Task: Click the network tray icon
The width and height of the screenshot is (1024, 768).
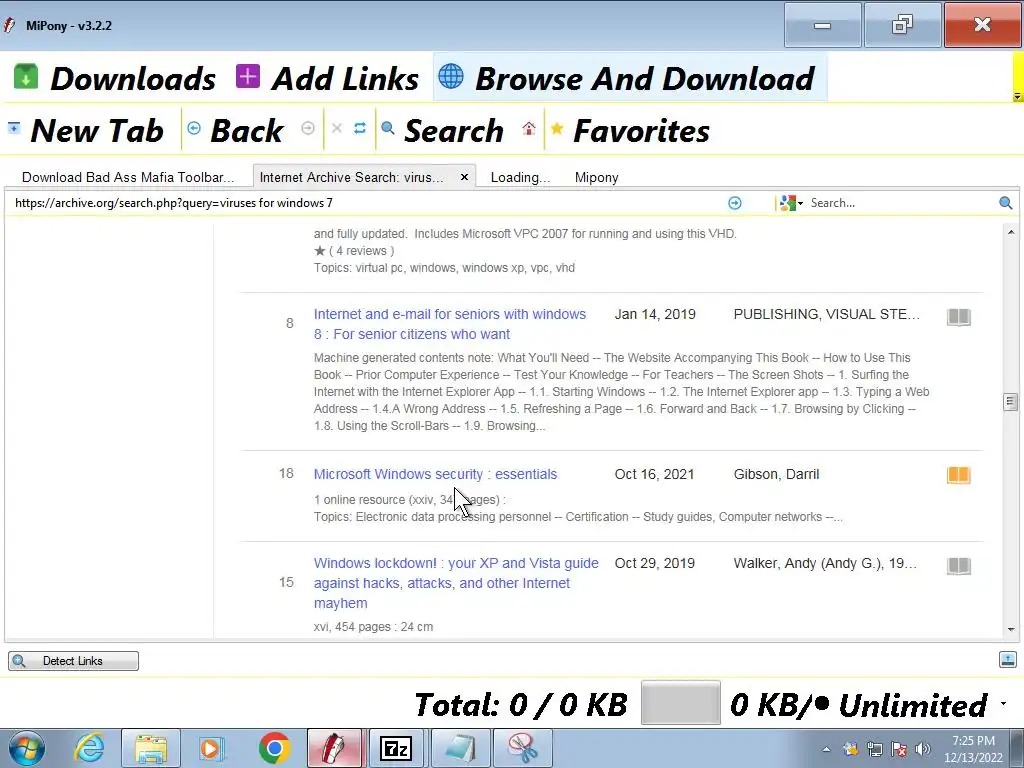Action: 874,749
